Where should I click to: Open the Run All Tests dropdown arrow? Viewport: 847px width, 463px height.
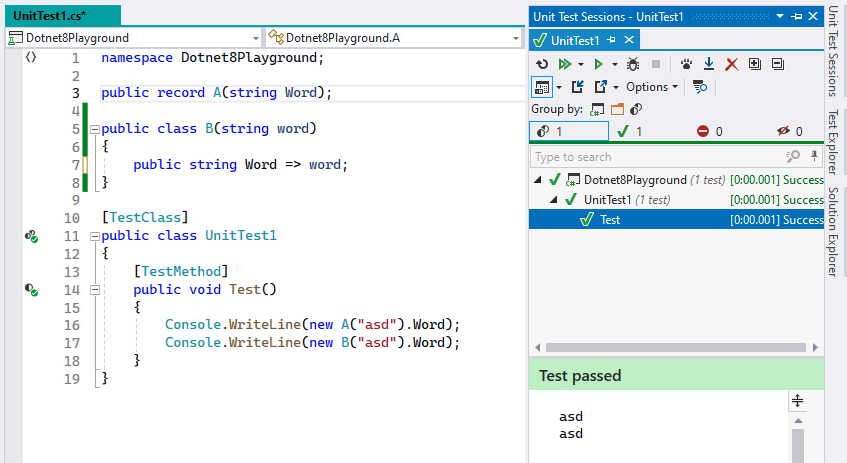tap(581, 64)
